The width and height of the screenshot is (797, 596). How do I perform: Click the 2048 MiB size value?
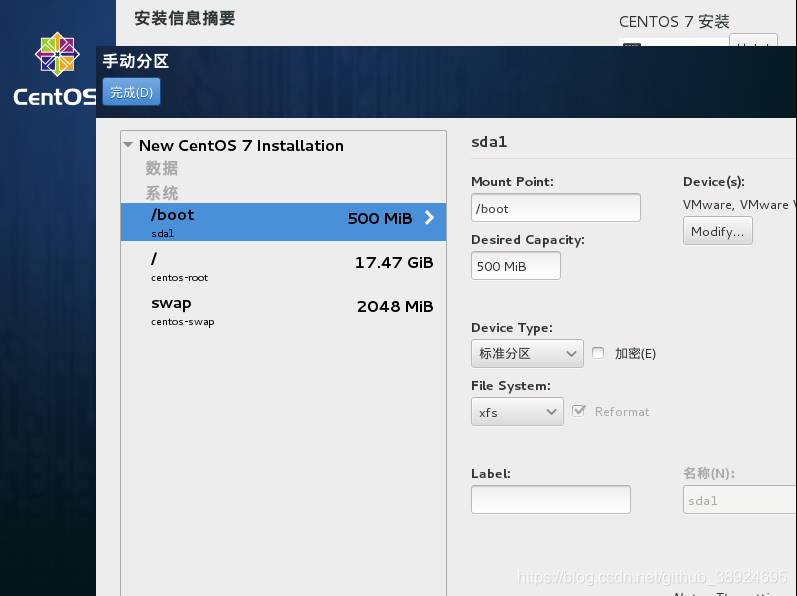pyautogui.click(x=395, y=306)
